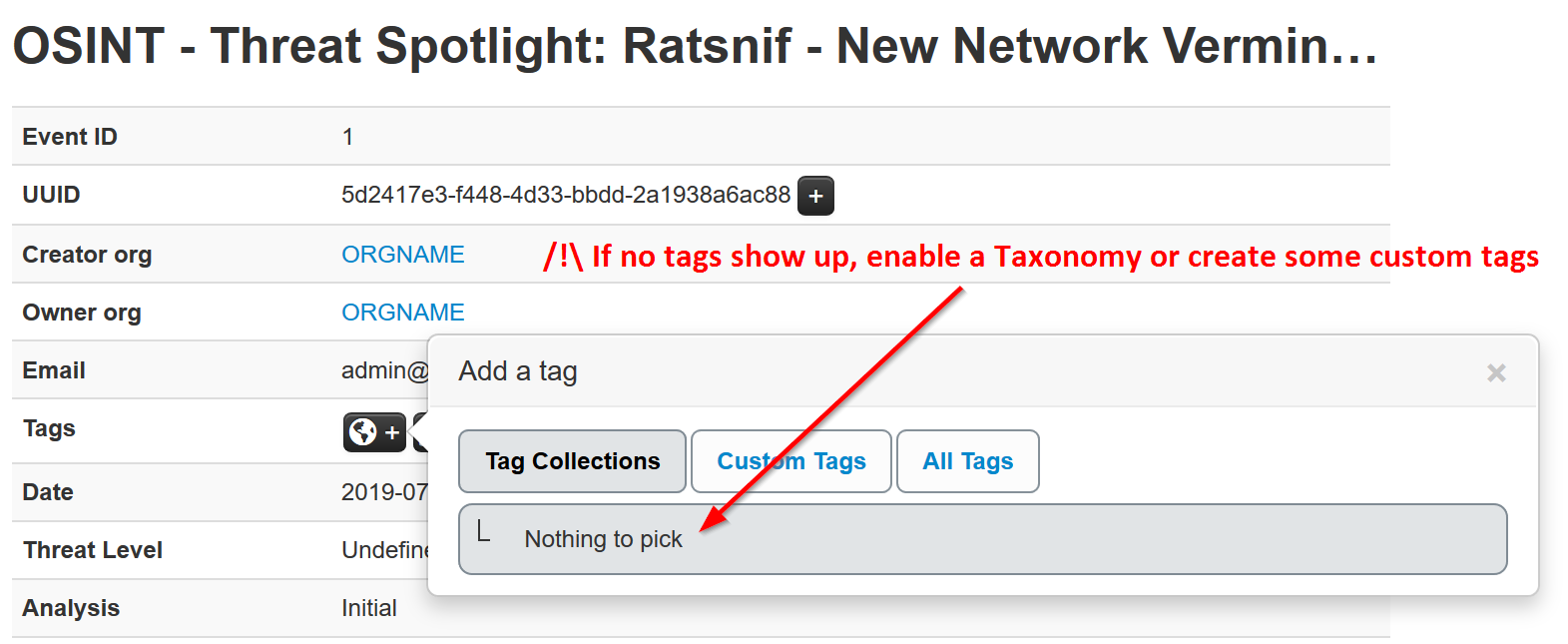Screen dimensions: 1568x644
Task: Open the Owner org ORGNAME link
Action: coord(403,313)
